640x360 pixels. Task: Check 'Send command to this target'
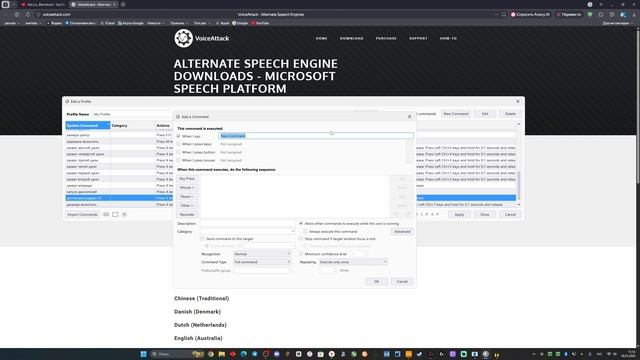[202, 239]
